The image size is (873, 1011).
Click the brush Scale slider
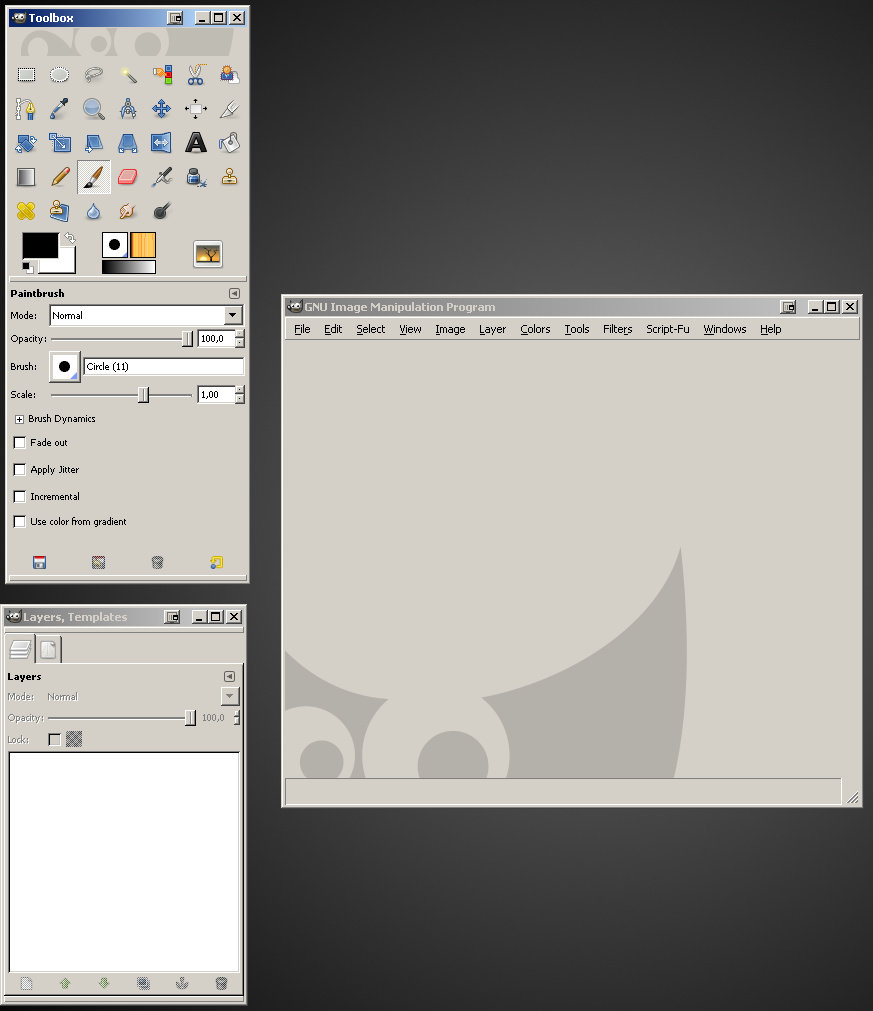point(122,395)
